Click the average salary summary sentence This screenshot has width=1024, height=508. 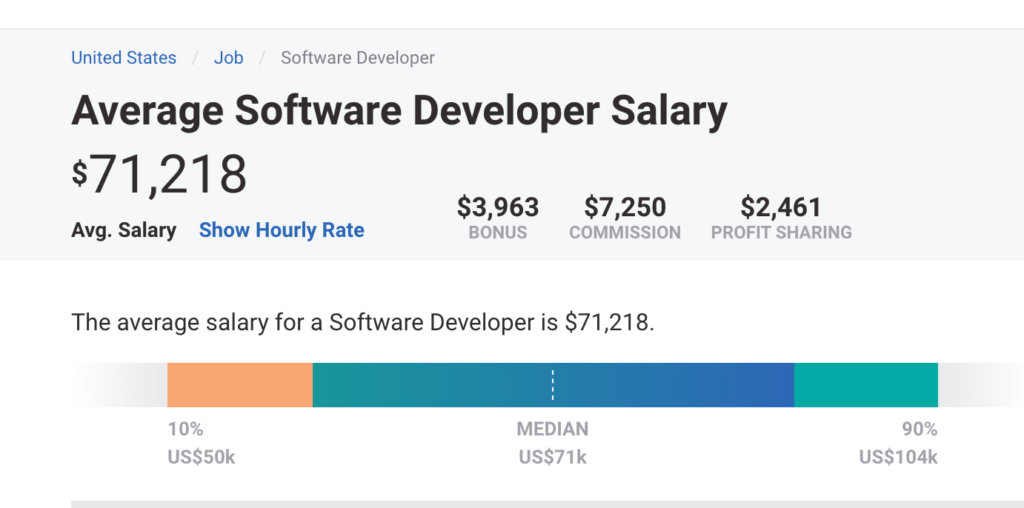[x=362, y=322]
